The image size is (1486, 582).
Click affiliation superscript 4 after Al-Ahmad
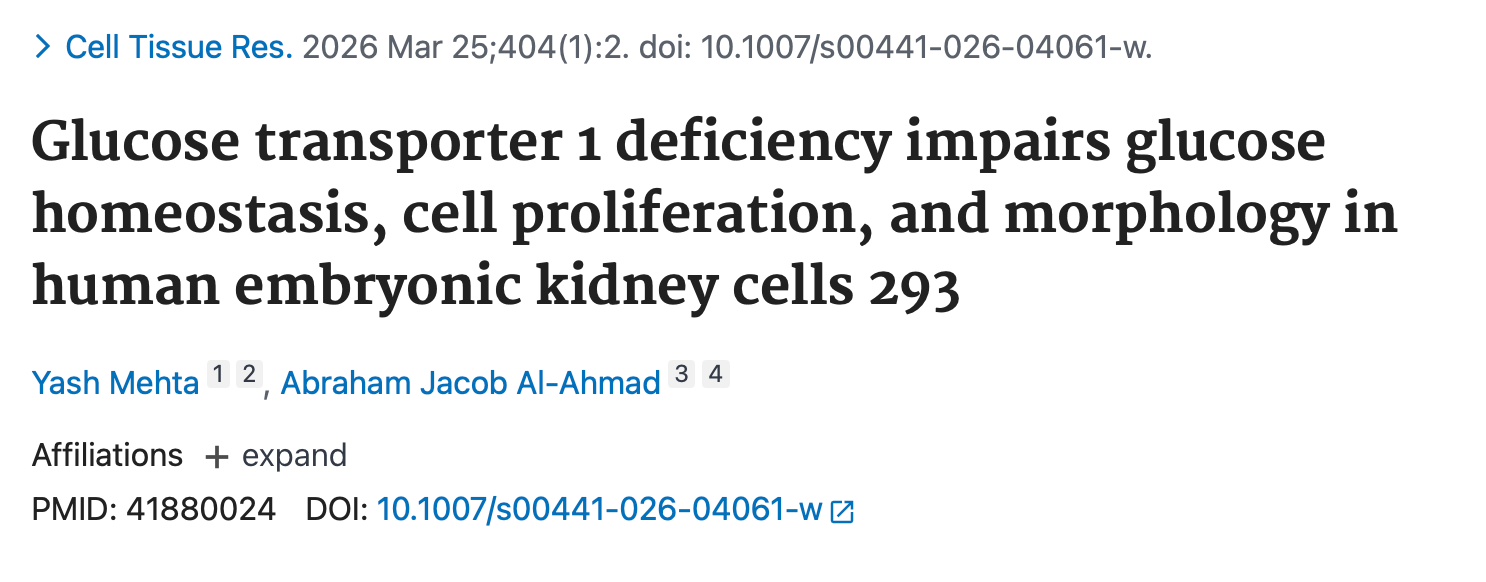pos(714,375)
